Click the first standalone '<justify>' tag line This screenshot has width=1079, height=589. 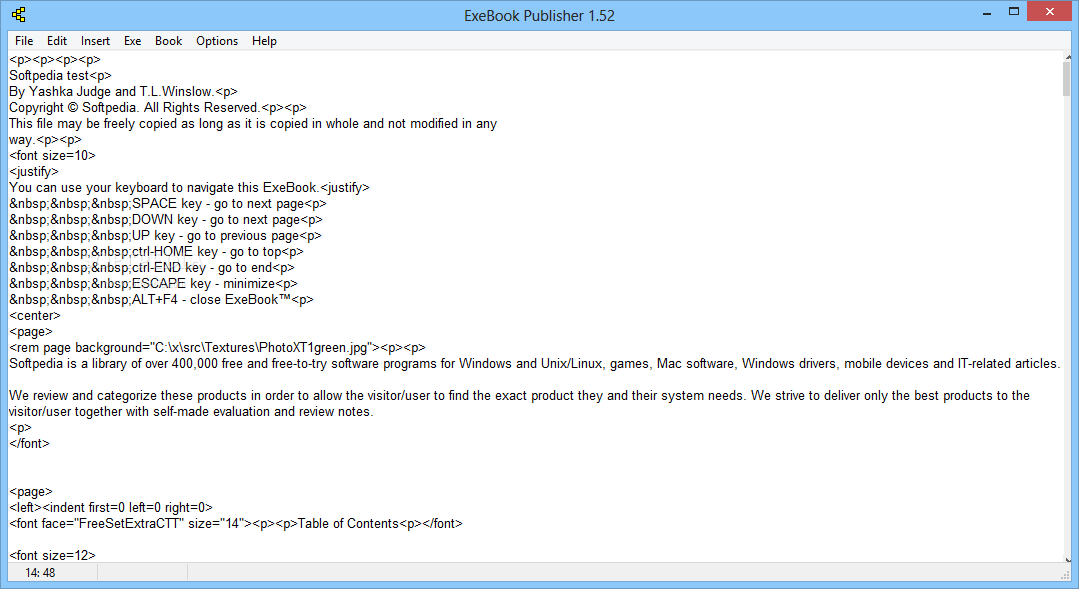[x=34, y=171]
